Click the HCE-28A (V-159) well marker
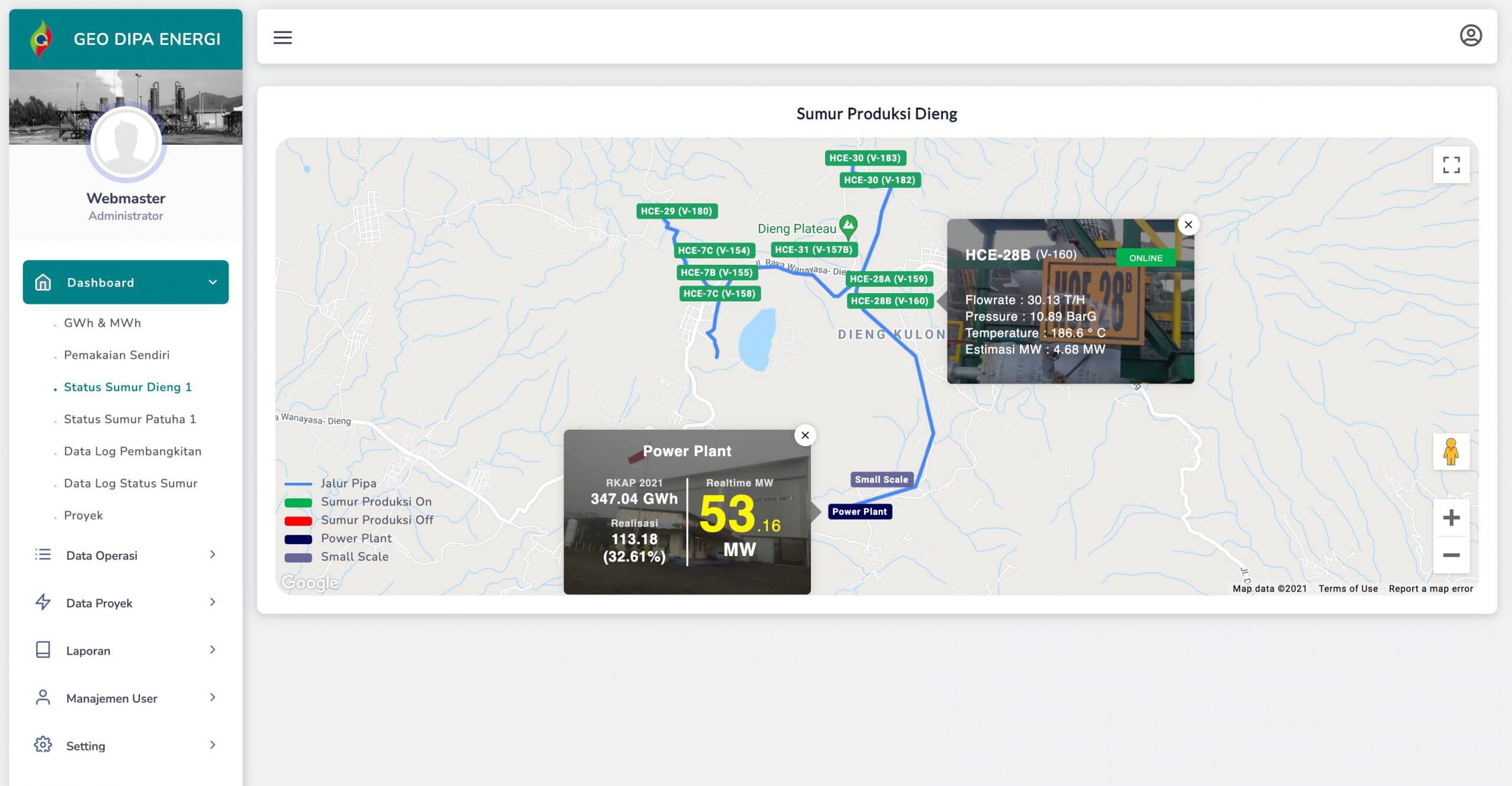The image size is (1512, 786). pyautogui.click(x=889, y=279)
